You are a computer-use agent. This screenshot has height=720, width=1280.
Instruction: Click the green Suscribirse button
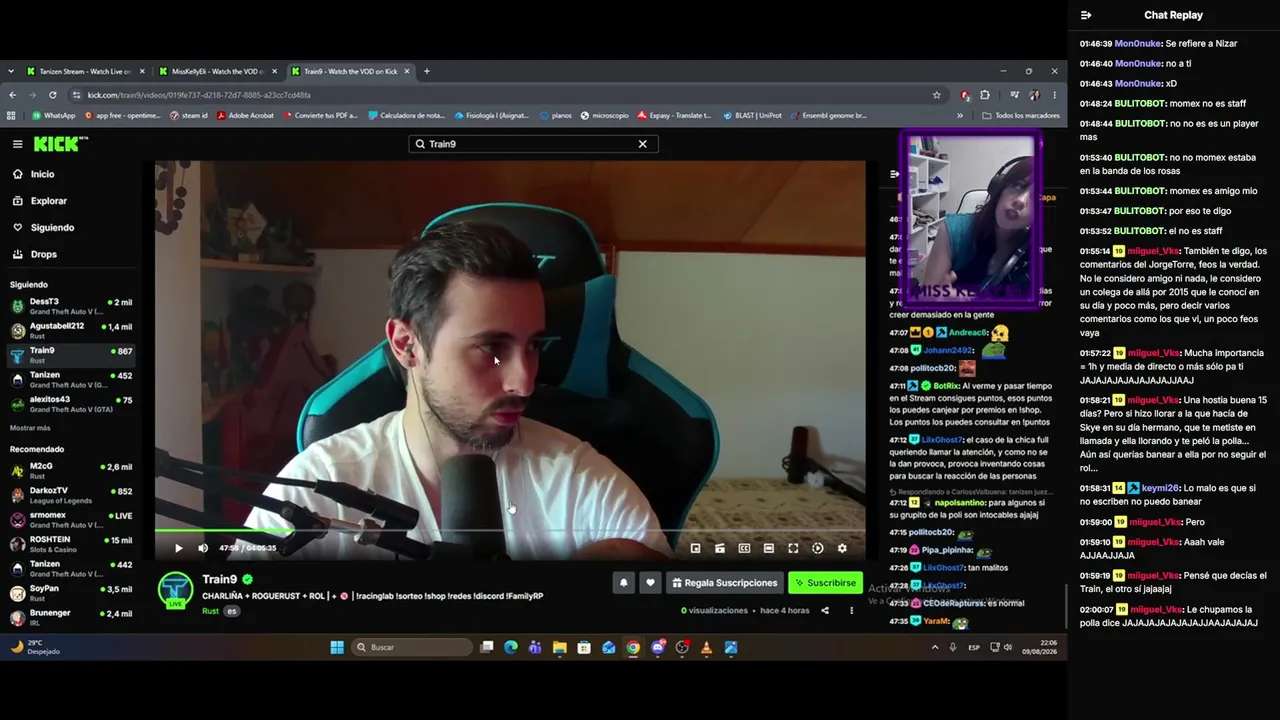(x=825, y=583)
